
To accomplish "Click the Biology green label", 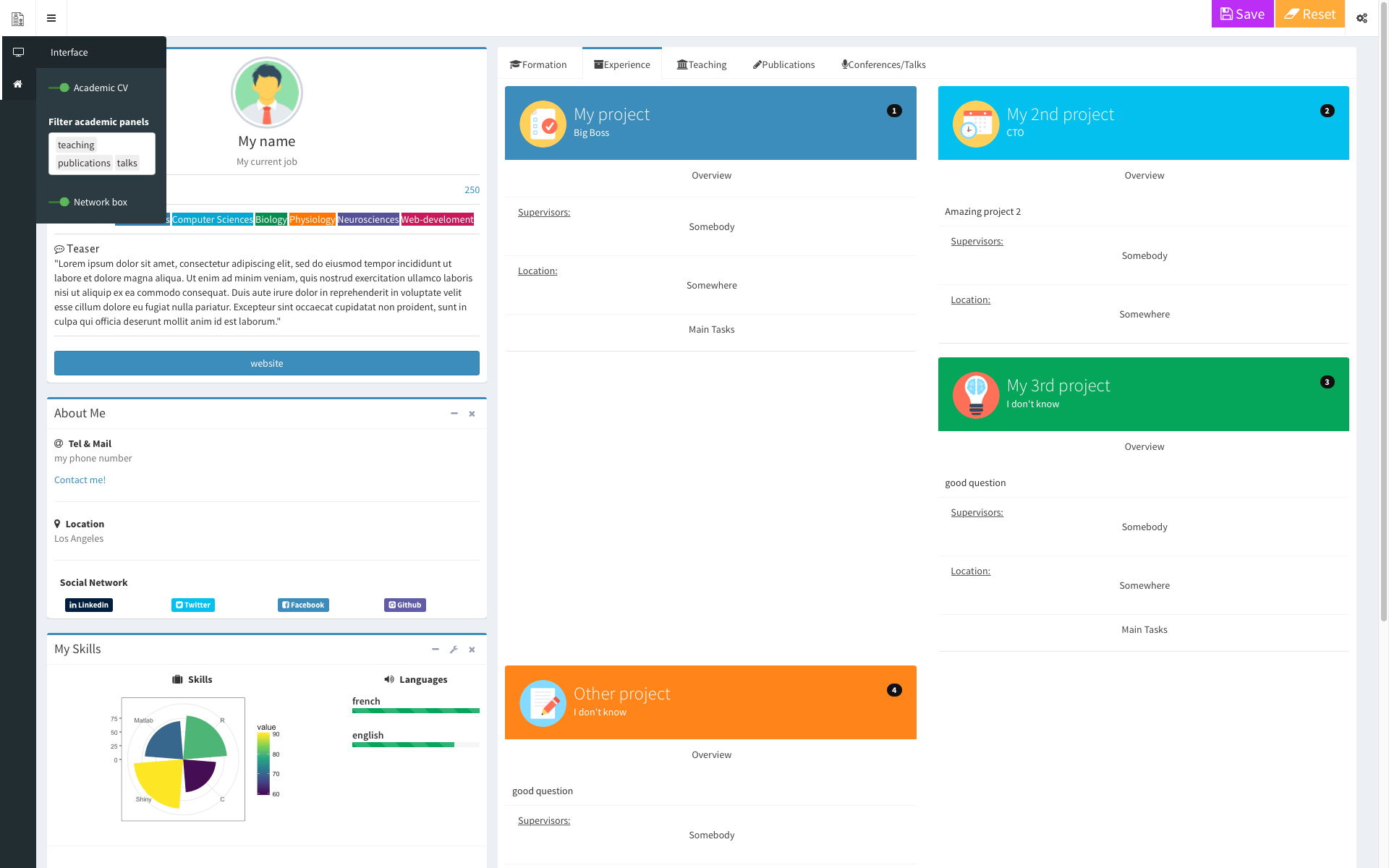I will point(271,219).
